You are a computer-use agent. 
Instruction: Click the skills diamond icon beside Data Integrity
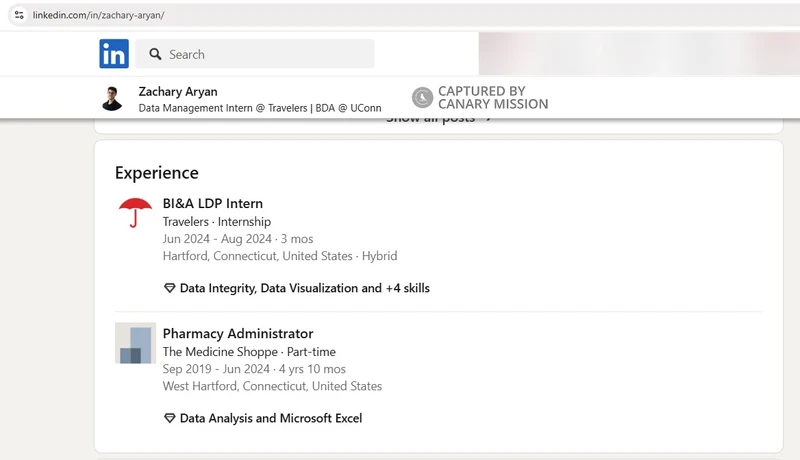[169, 288]
